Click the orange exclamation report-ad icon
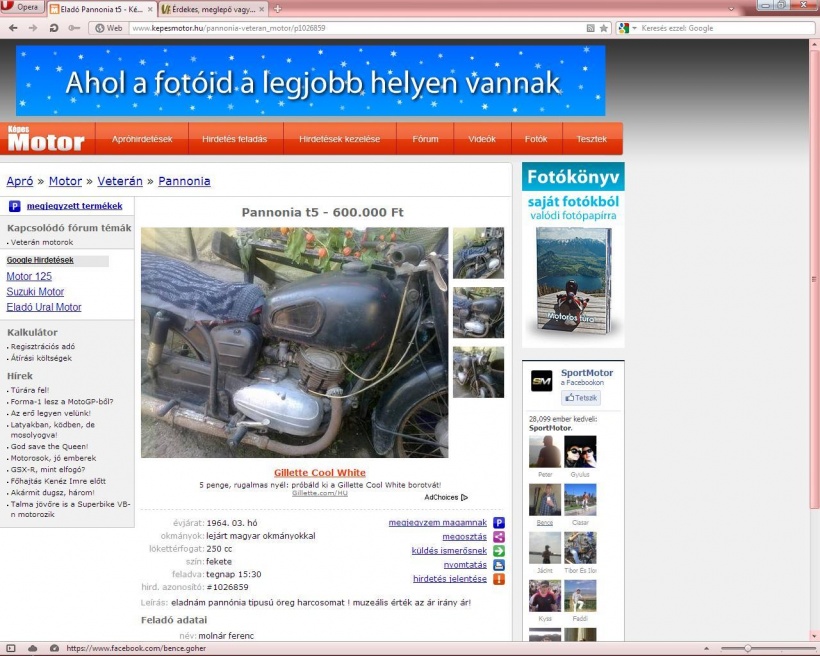The image size is (820, 656). coord(499,579)
